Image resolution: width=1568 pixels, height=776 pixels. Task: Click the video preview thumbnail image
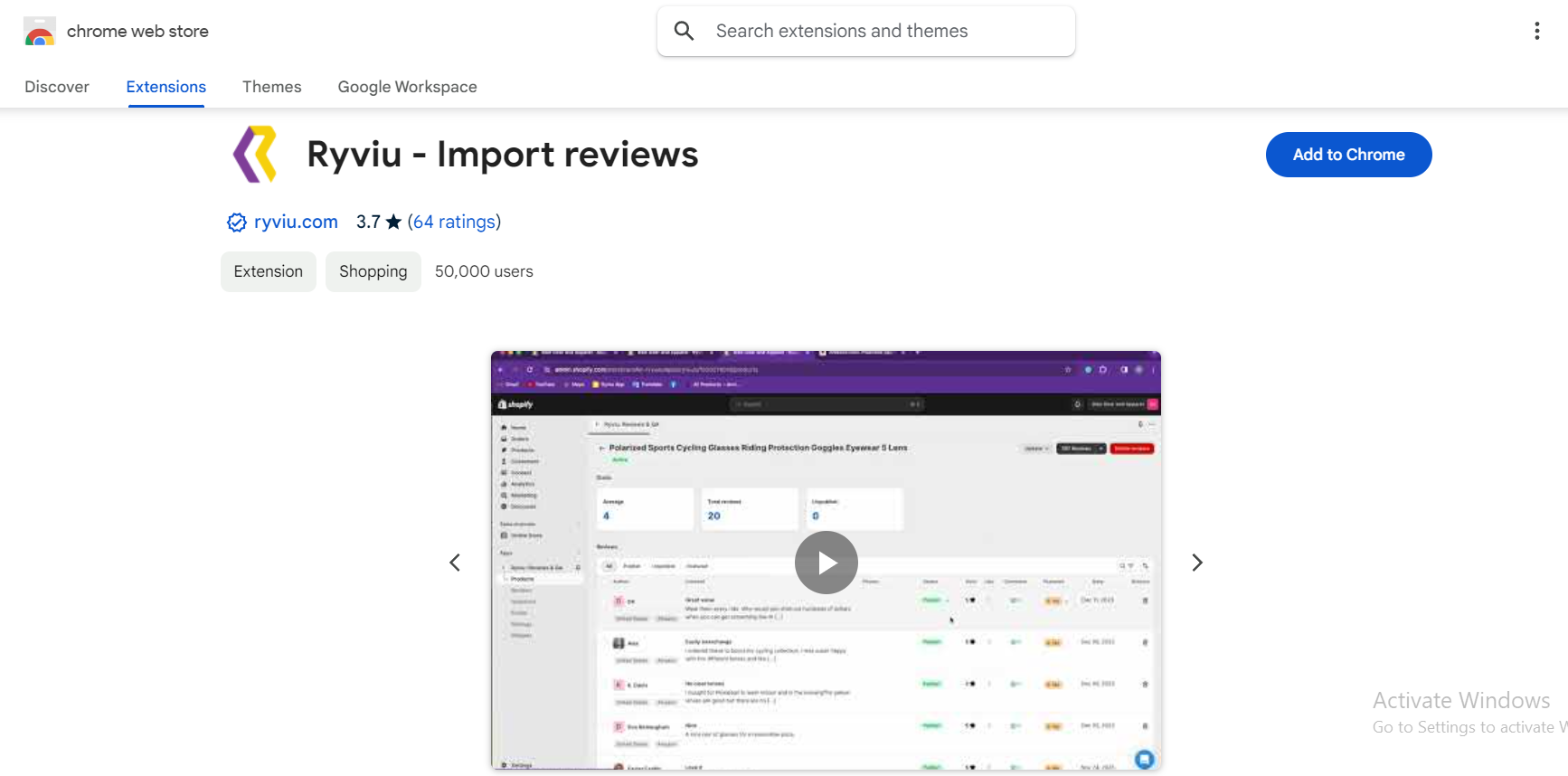(x=826, y=561)
